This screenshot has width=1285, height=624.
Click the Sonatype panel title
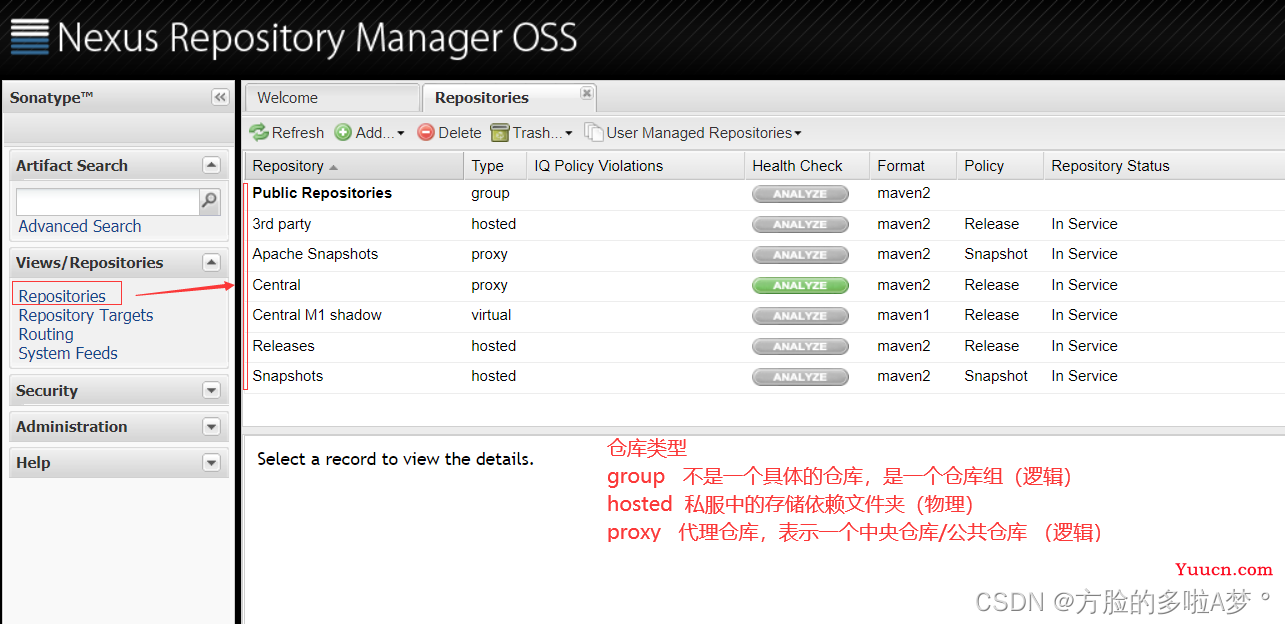pos(52,97)
